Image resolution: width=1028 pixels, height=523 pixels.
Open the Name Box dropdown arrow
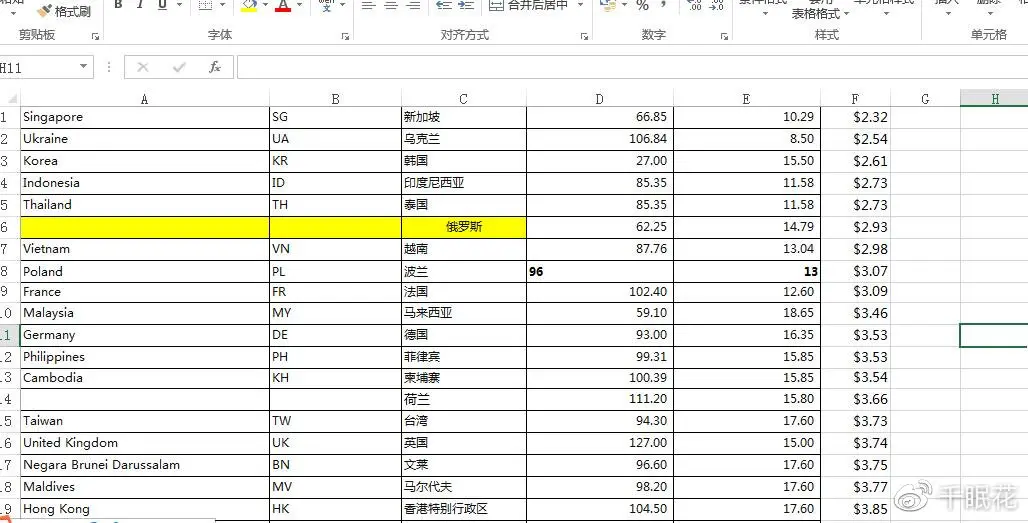(x=83, y=67)
